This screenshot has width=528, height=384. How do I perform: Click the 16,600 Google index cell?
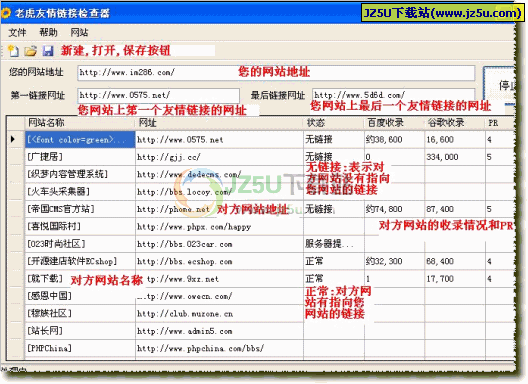click(x=455, y=139)
